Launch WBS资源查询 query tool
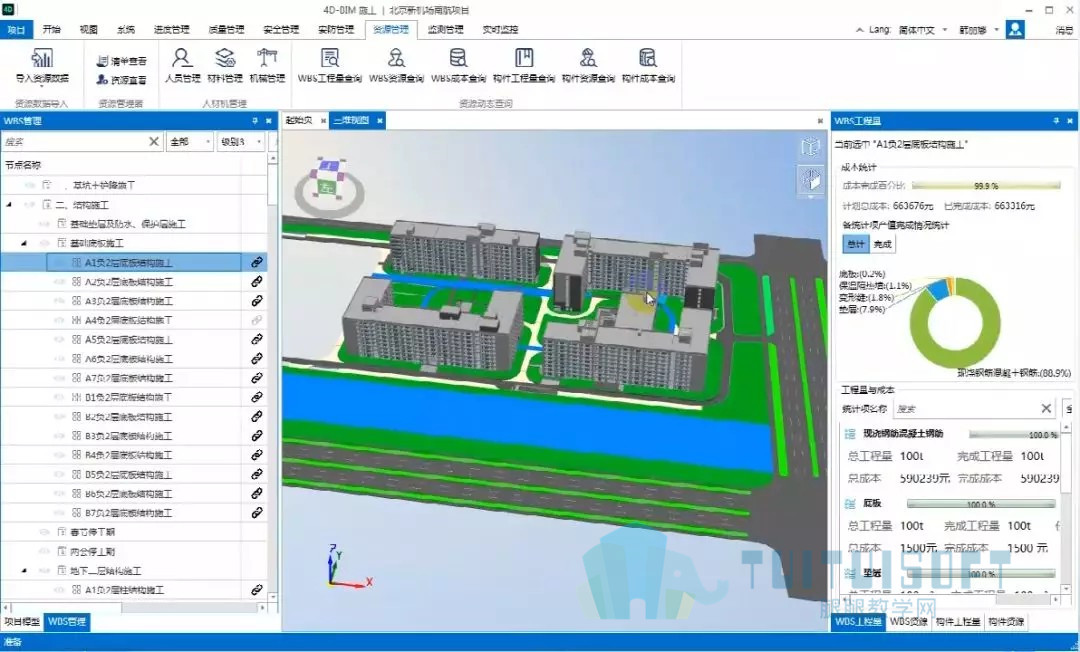This screenshot has height=652, width=1080. coord(396,66)
